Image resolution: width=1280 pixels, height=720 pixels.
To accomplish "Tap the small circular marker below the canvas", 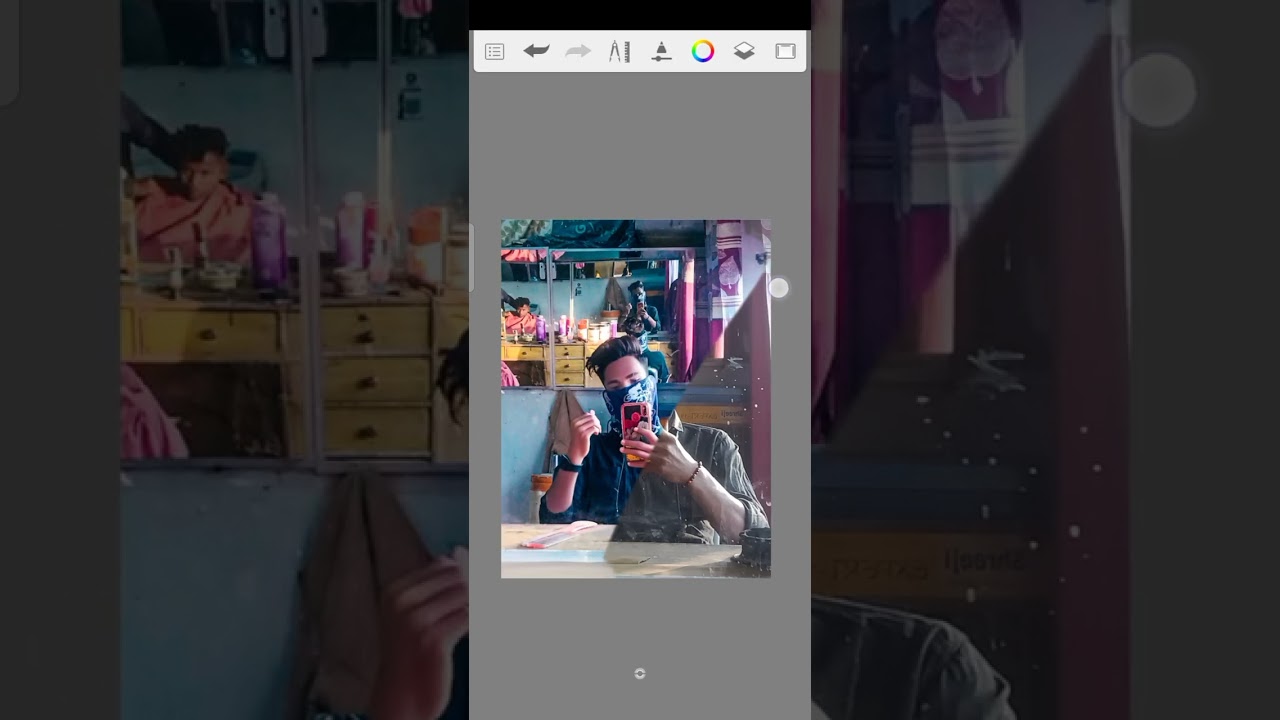I will click(640, 674).
